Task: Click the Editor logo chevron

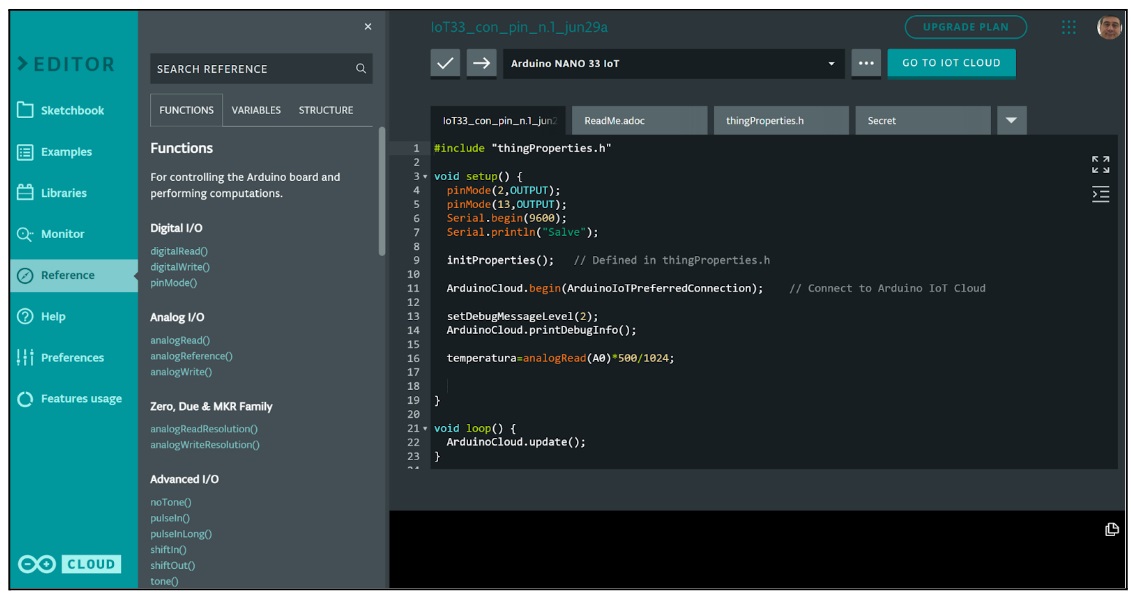Action: (x=23, y=64)
